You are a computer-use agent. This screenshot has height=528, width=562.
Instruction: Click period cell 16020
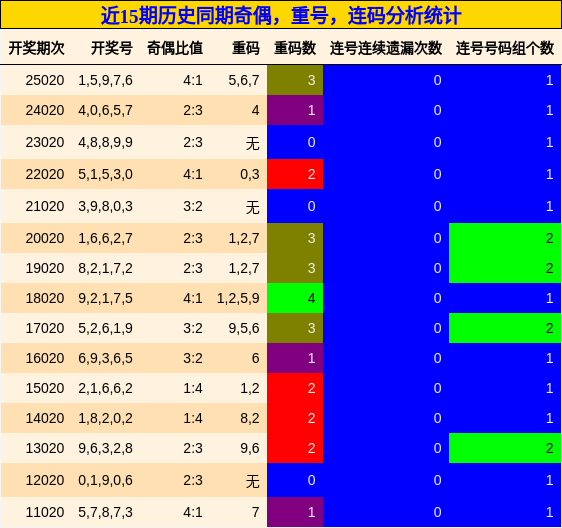(45, 358)
